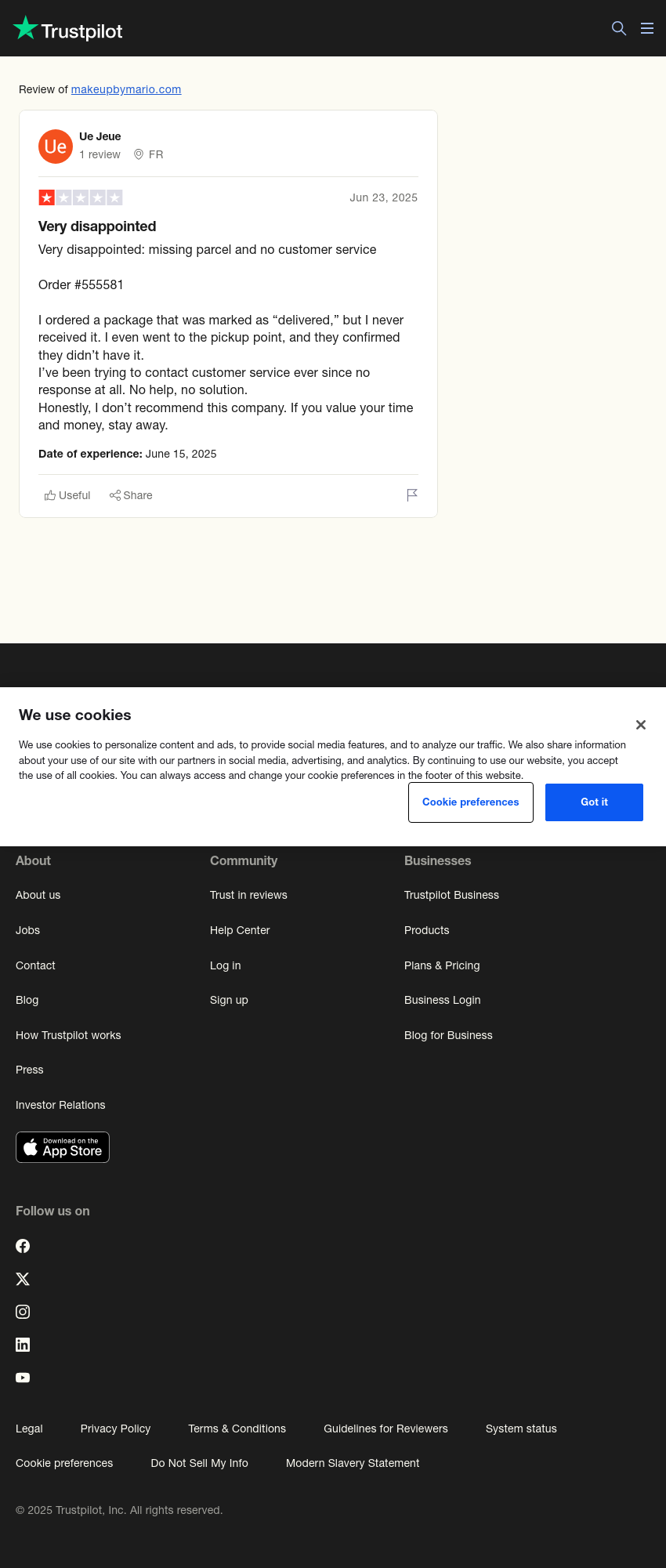The height and width of the screenshot is (1568, 666).
Task: Open the Trust in reviews link
Action: pyautogui.click(x=248, y=895)
